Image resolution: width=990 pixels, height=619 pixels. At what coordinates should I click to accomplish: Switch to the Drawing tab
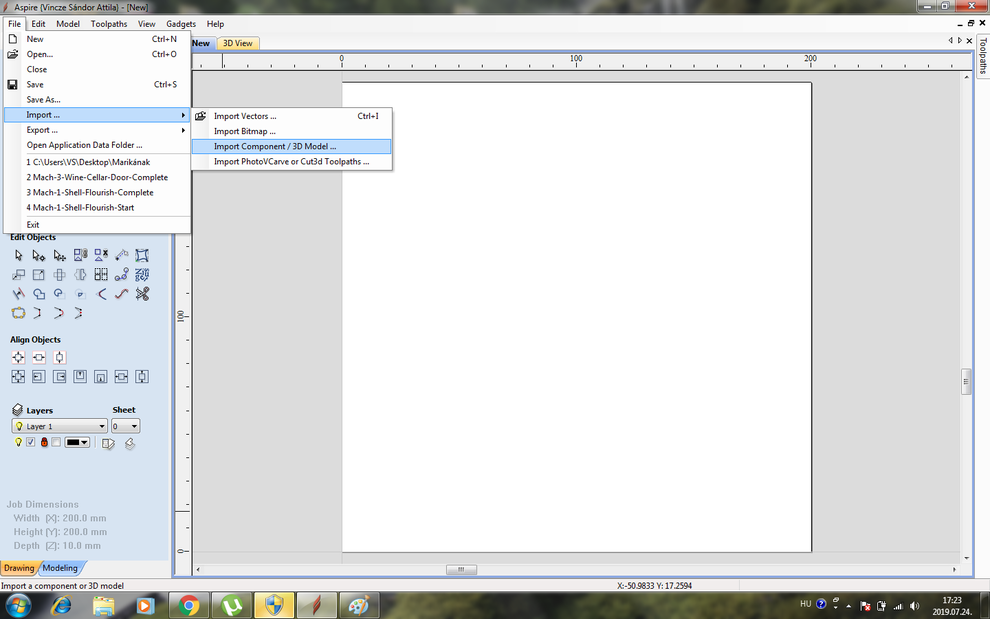[x=19, y=568]
